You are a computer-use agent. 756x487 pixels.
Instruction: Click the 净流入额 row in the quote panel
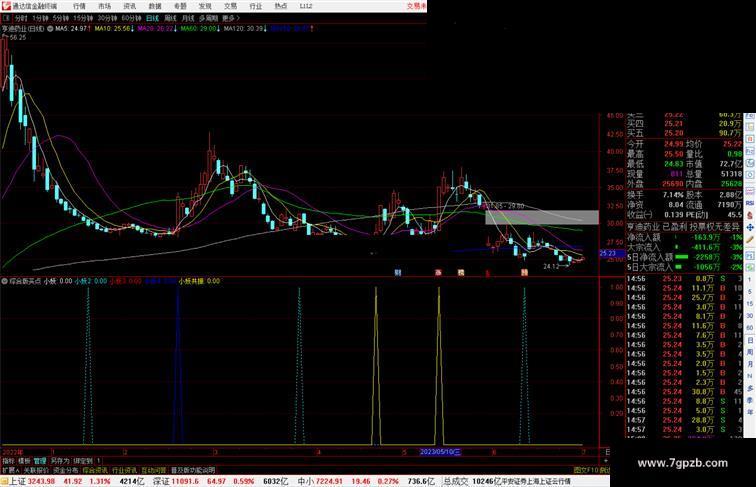coord(684,237)
